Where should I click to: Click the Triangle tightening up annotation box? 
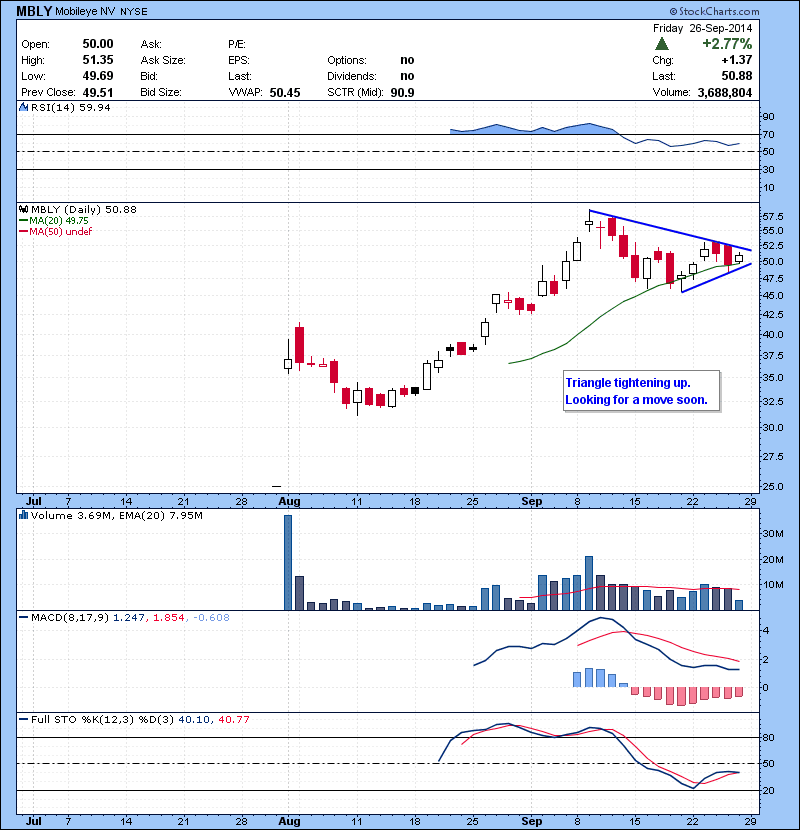(641, 391)
